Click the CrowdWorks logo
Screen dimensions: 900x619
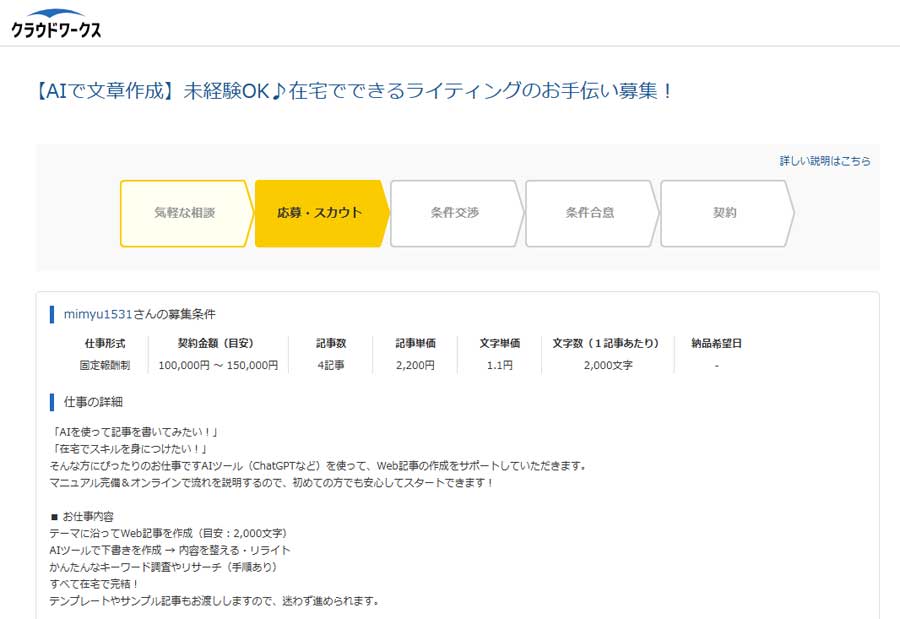click(56, 23)
